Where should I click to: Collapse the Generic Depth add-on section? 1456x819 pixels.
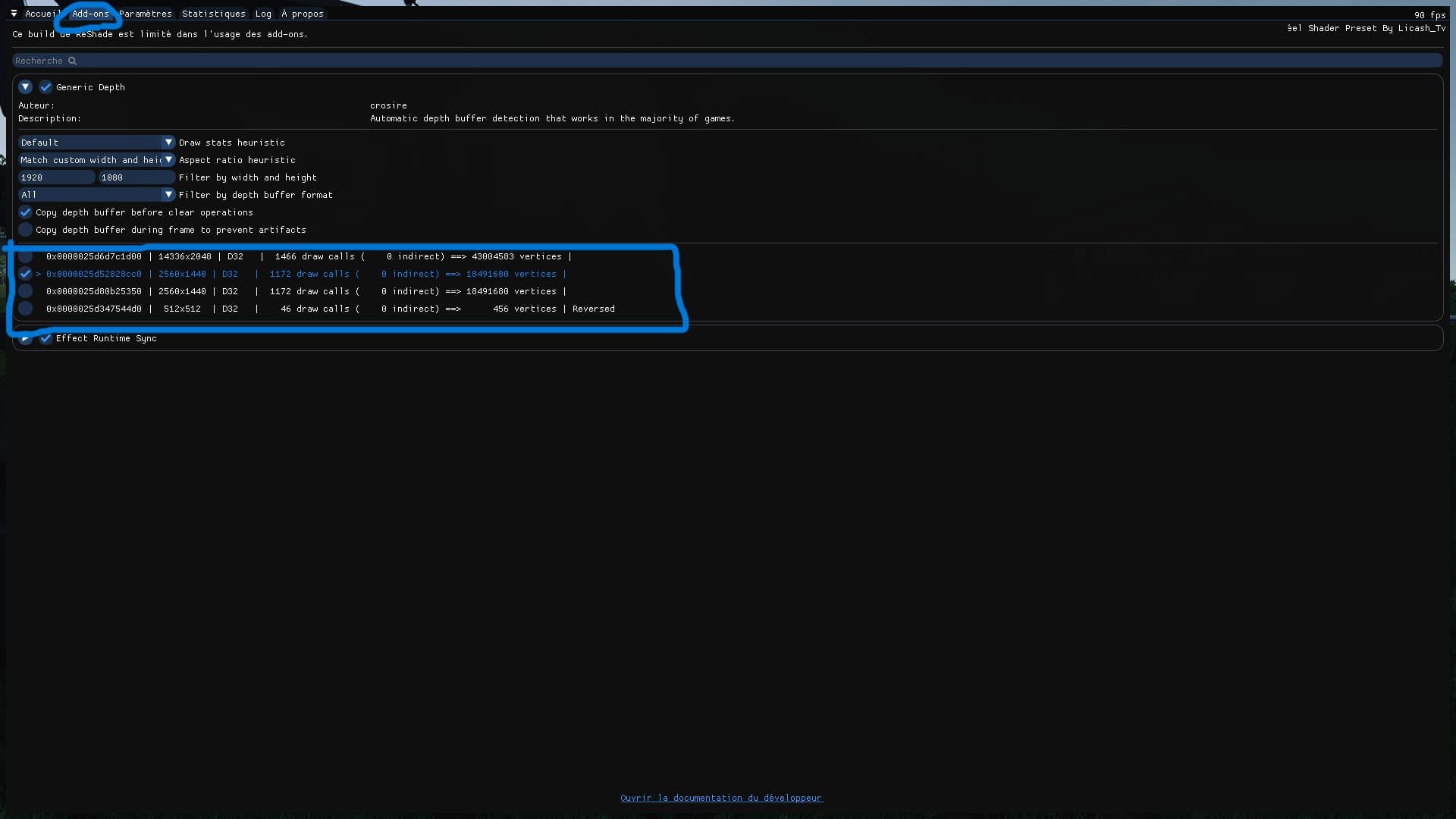pyautogui.click(x=25, y=87)
